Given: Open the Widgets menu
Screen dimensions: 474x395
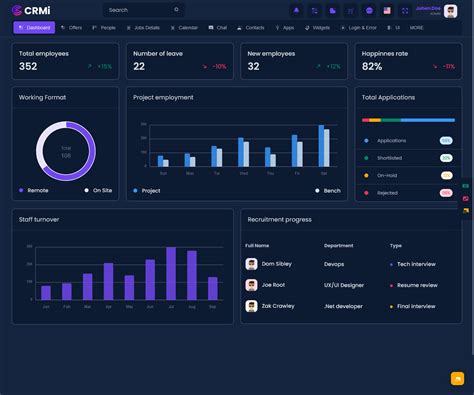Looking at the screenshot, I should coord(317,28).
